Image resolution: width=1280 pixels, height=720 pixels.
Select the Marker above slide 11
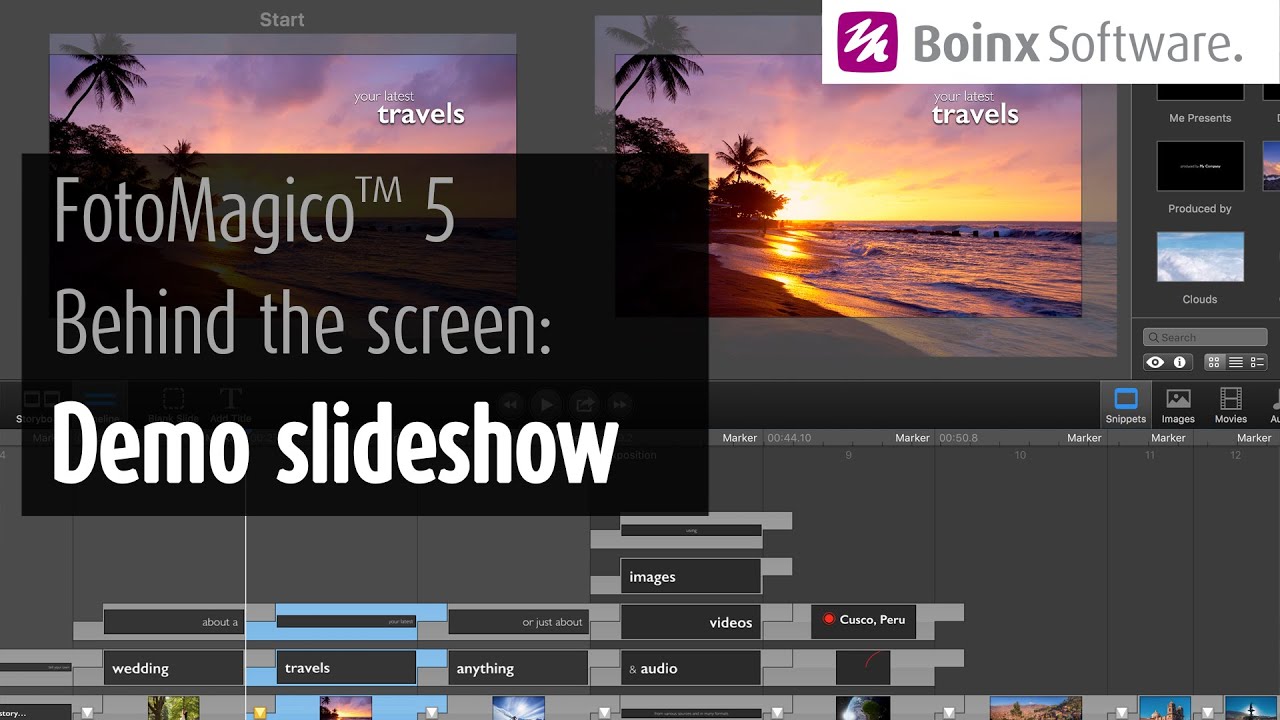[1168, 438]
